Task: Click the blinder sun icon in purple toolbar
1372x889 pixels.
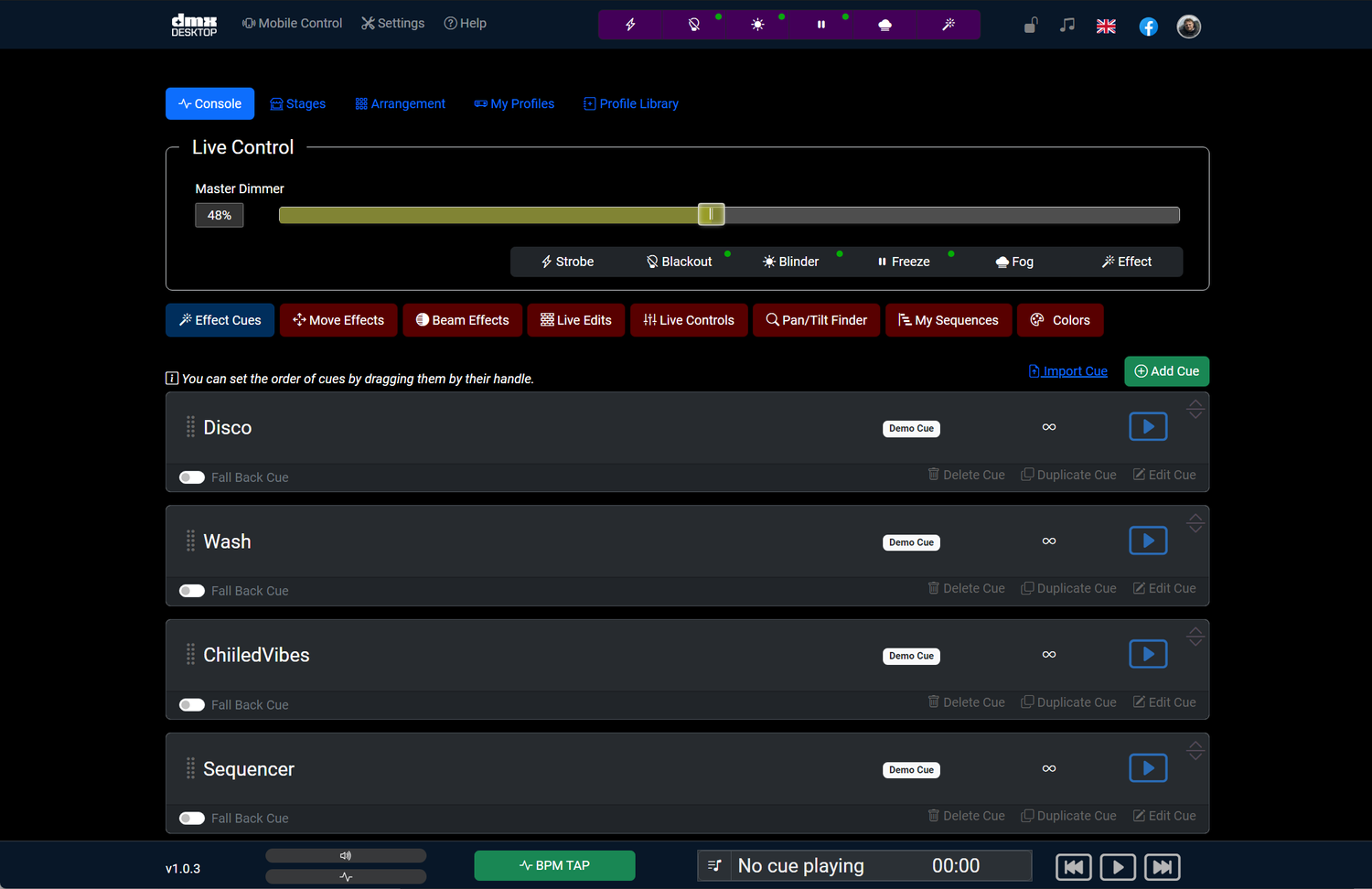Action: (x=757, y=25)
